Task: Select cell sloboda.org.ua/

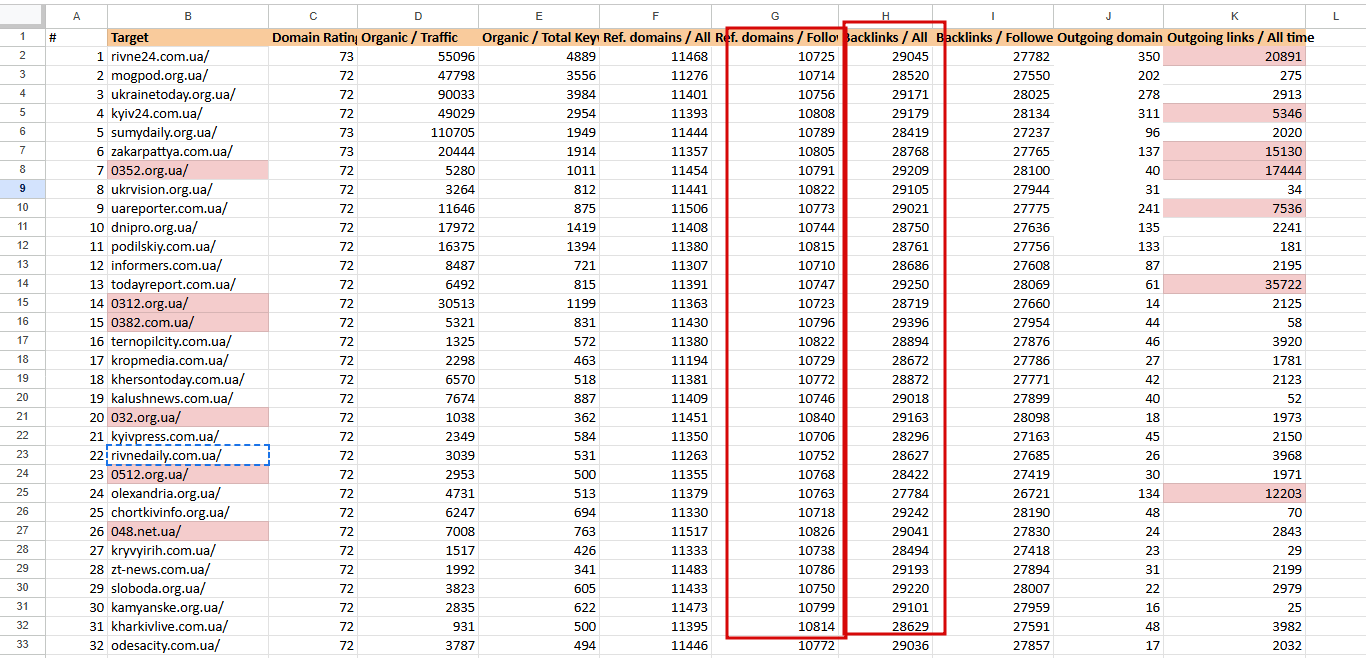Action: tap(188, 588)
